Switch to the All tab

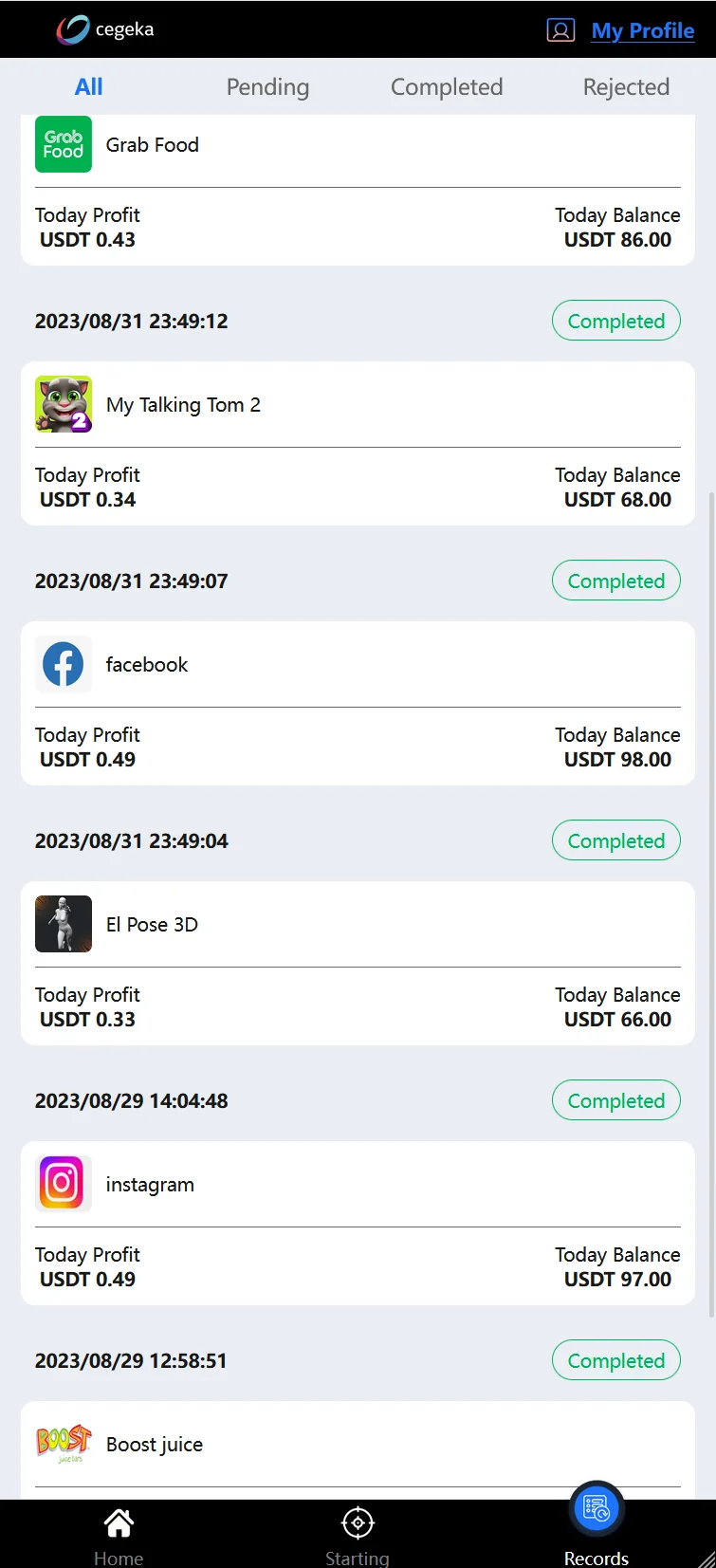pyautogui.click(x=88, y=87)
